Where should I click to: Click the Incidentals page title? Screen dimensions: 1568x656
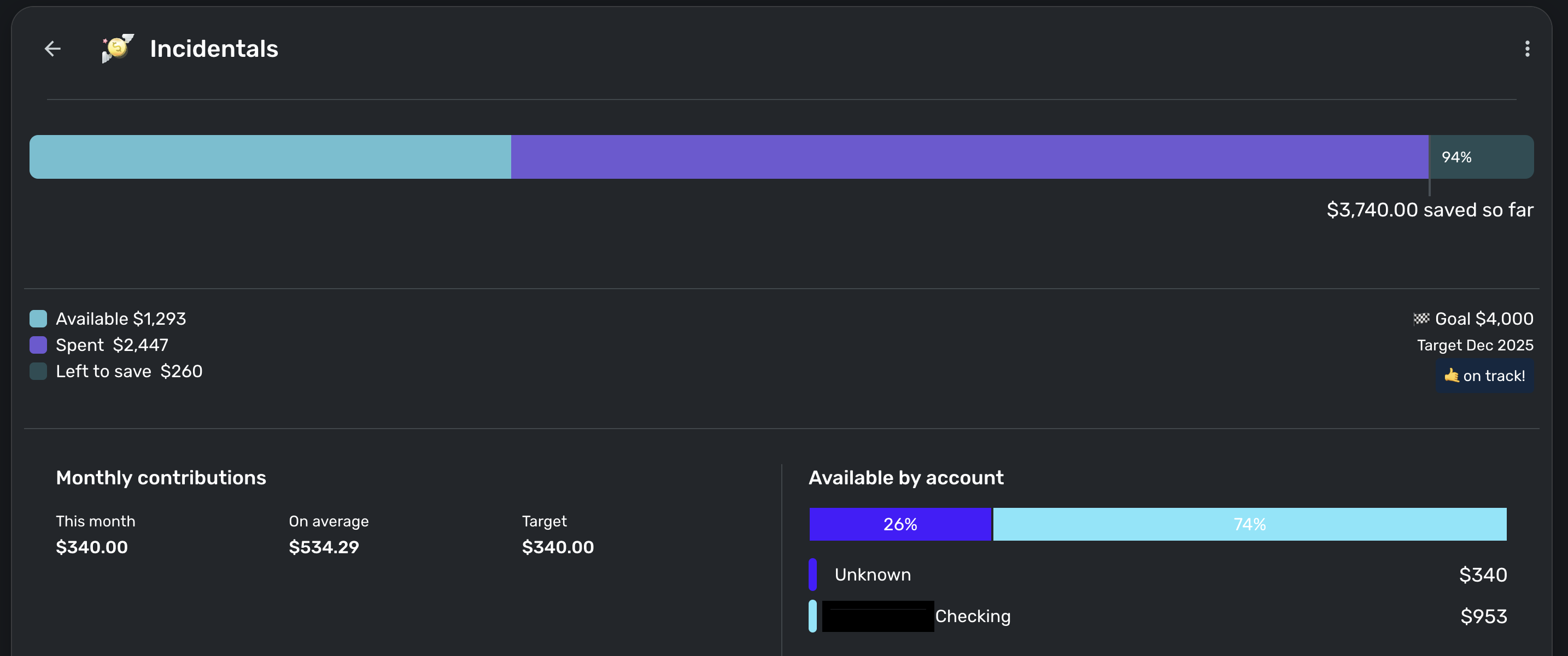(x=214, y=49)
